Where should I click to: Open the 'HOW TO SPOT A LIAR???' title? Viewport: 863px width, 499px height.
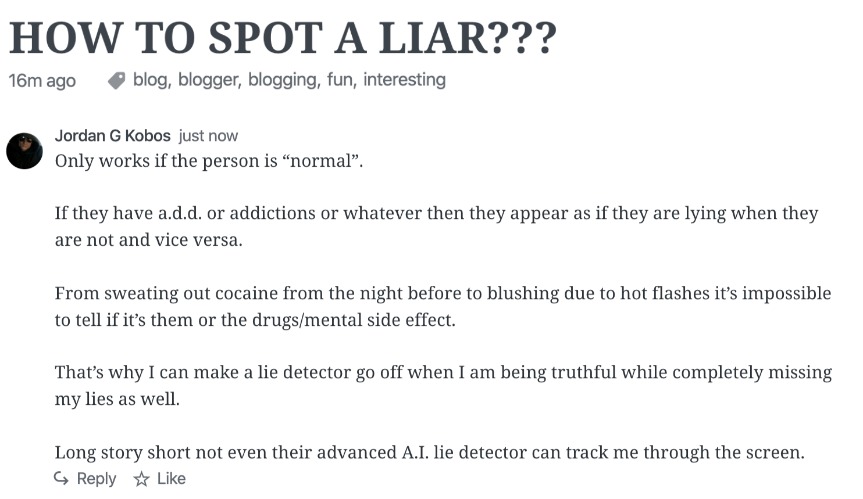[283, 38]
